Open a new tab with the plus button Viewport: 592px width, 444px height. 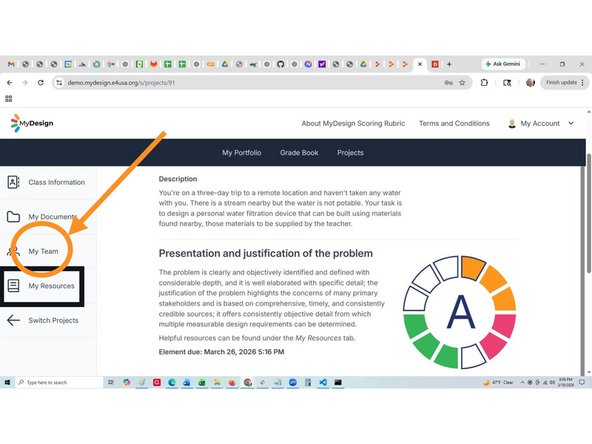pos(449,64)
